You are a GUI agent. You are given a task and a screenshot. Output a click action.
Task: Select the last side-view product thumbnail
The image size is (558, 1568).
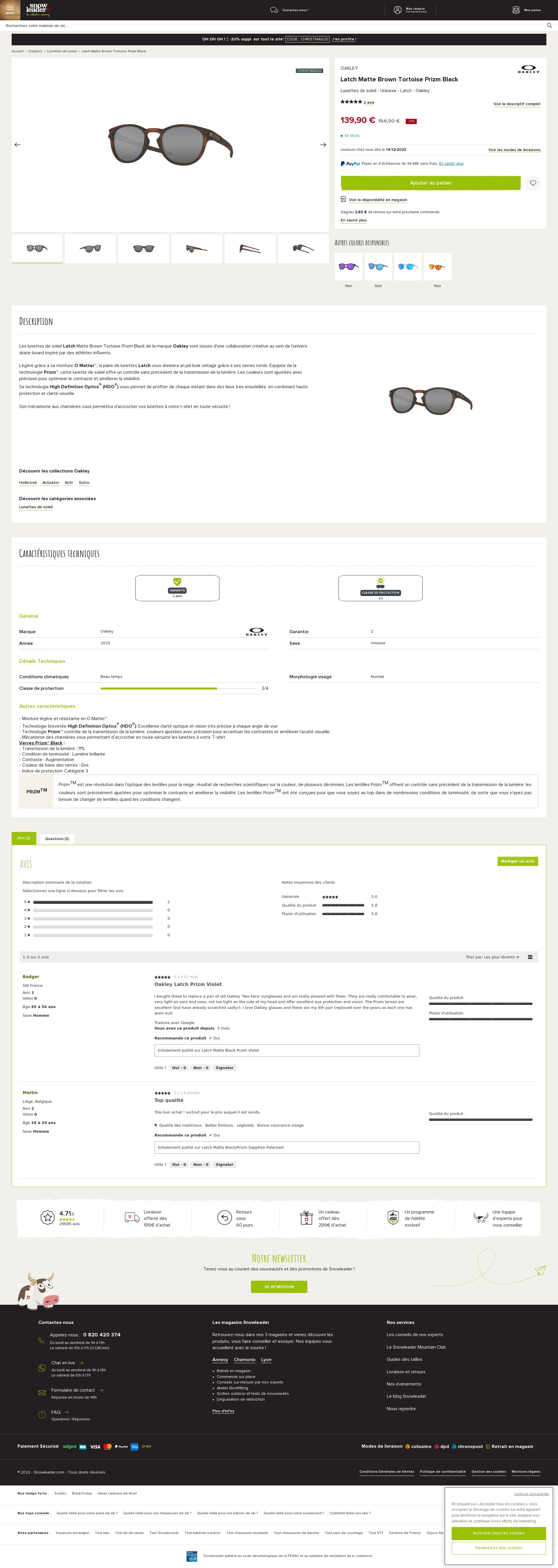tap(303, 248)
